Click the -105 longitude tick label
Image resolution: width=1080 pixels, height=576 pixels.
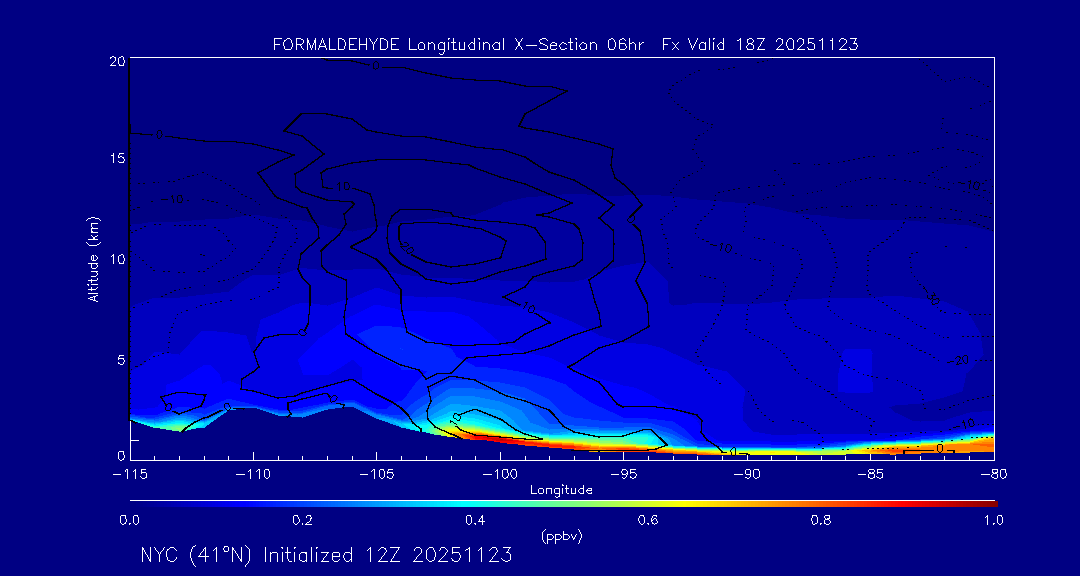[377, 475]
